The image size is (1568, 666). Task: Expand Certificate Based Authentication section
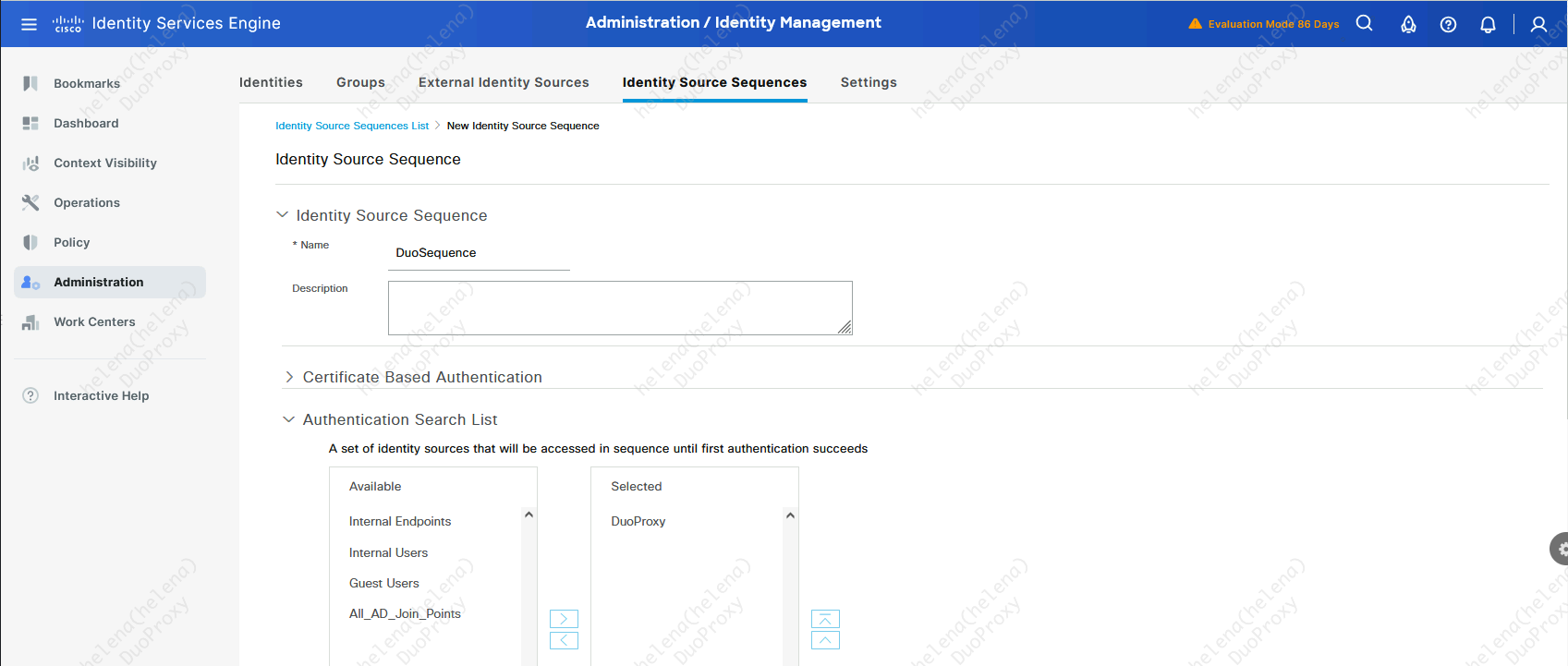(x=289, y=377)
